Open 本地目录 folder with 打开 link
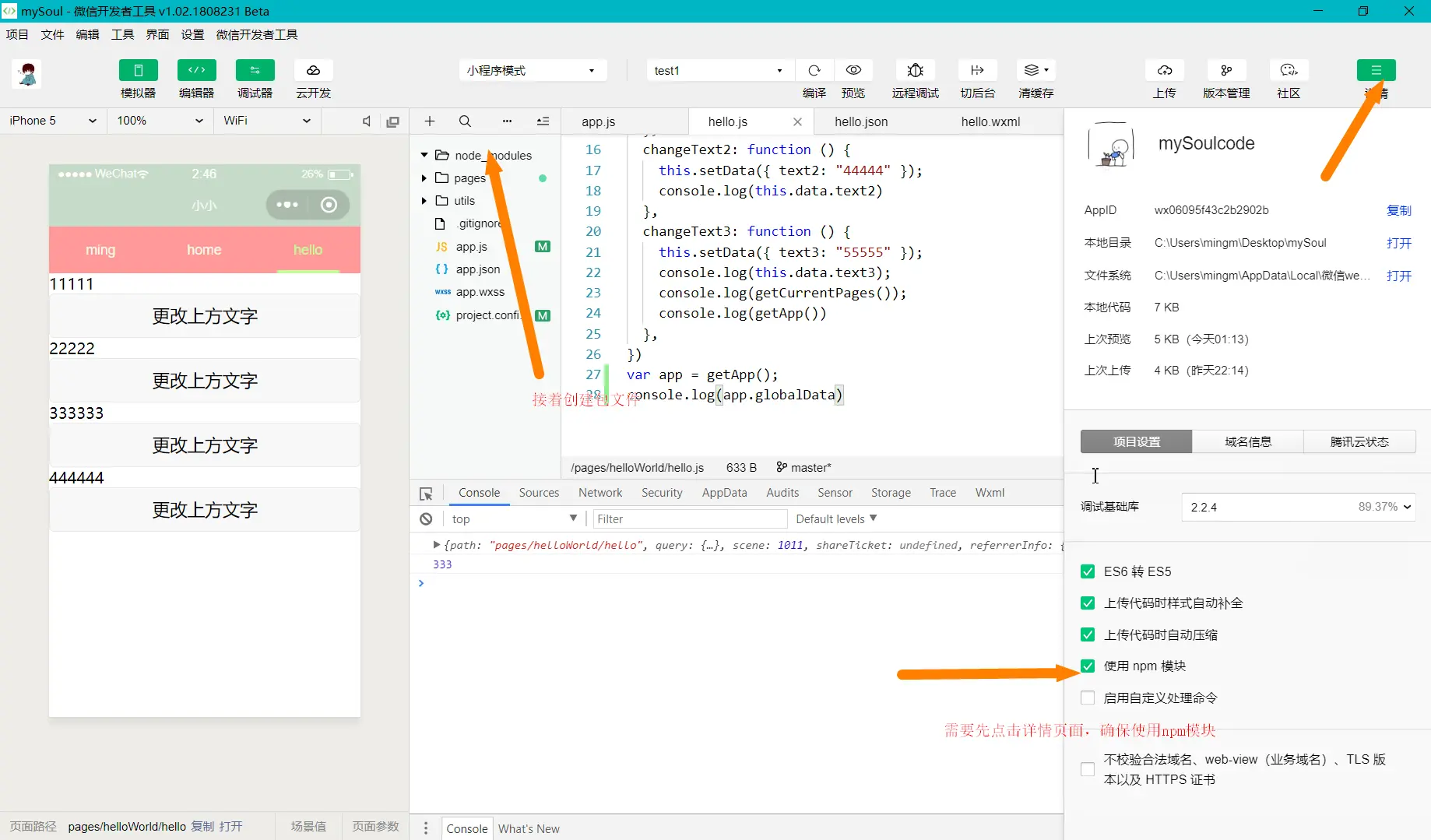1431x840 pixels. pos(1398,243)
